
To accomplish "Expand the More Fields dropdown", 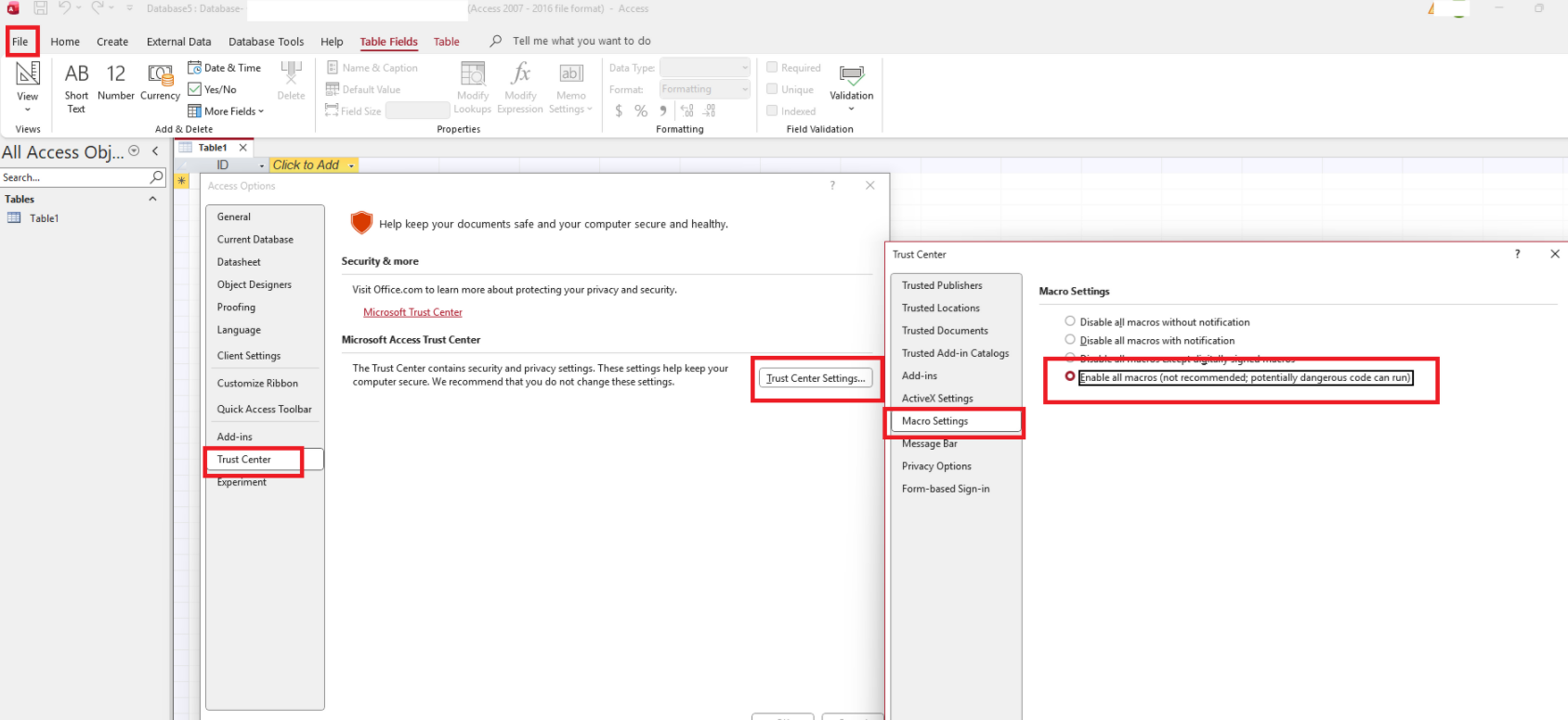I will [226, 111].
